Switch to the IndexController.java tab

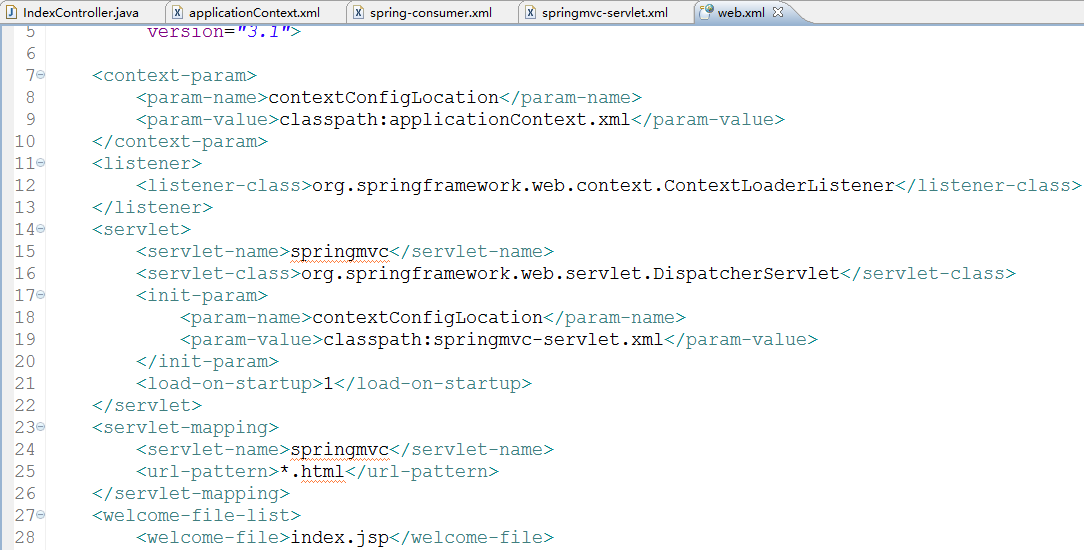[80, 12]
